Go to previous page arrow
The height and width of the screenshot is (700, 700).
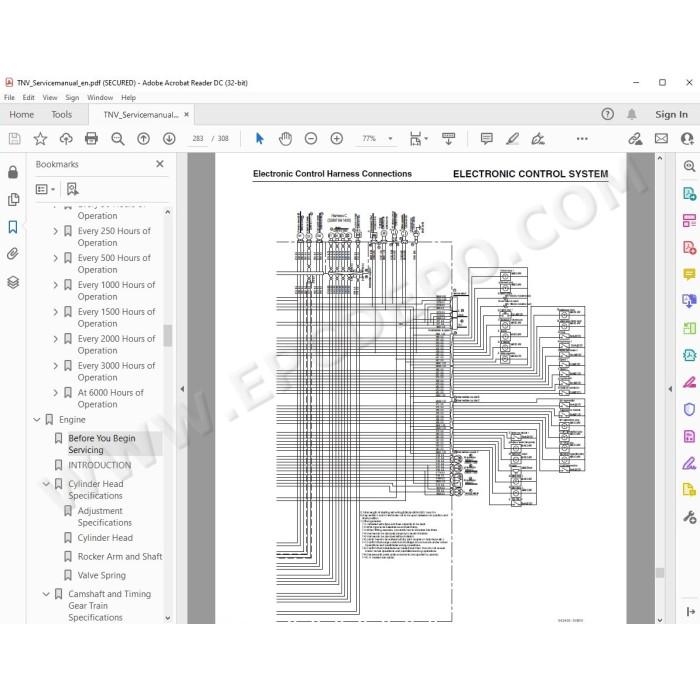pos(143,139)
